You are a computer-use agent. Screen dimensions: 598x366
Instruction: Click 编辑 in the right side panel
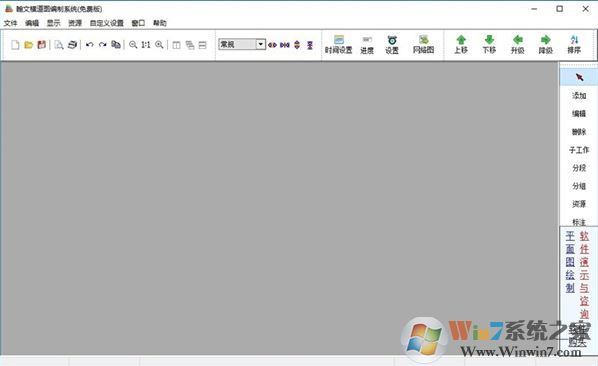click(x=579, y=114)
